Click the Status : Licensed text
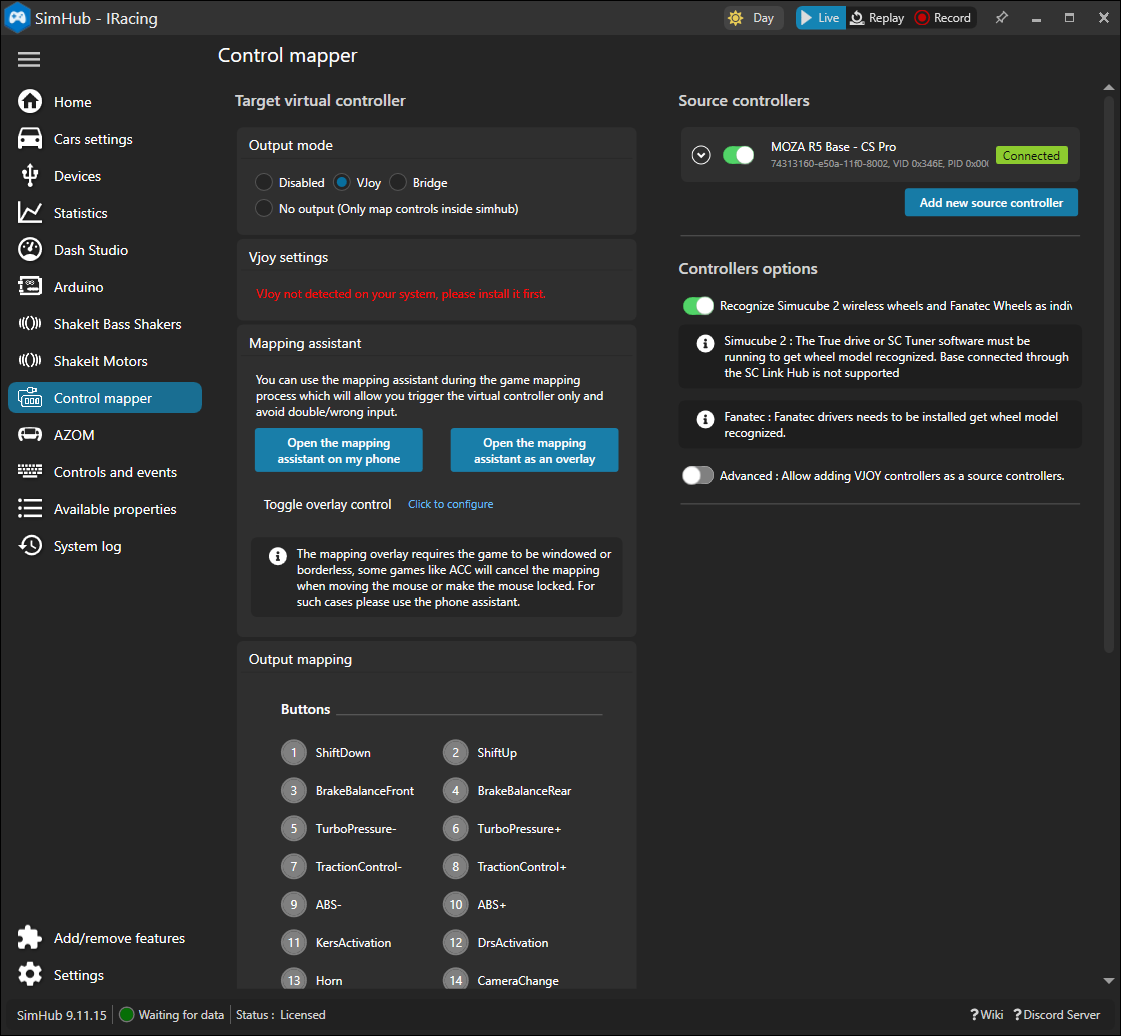The image size is (1121, 1036). pyautogui.click(x=280, y=1015)
